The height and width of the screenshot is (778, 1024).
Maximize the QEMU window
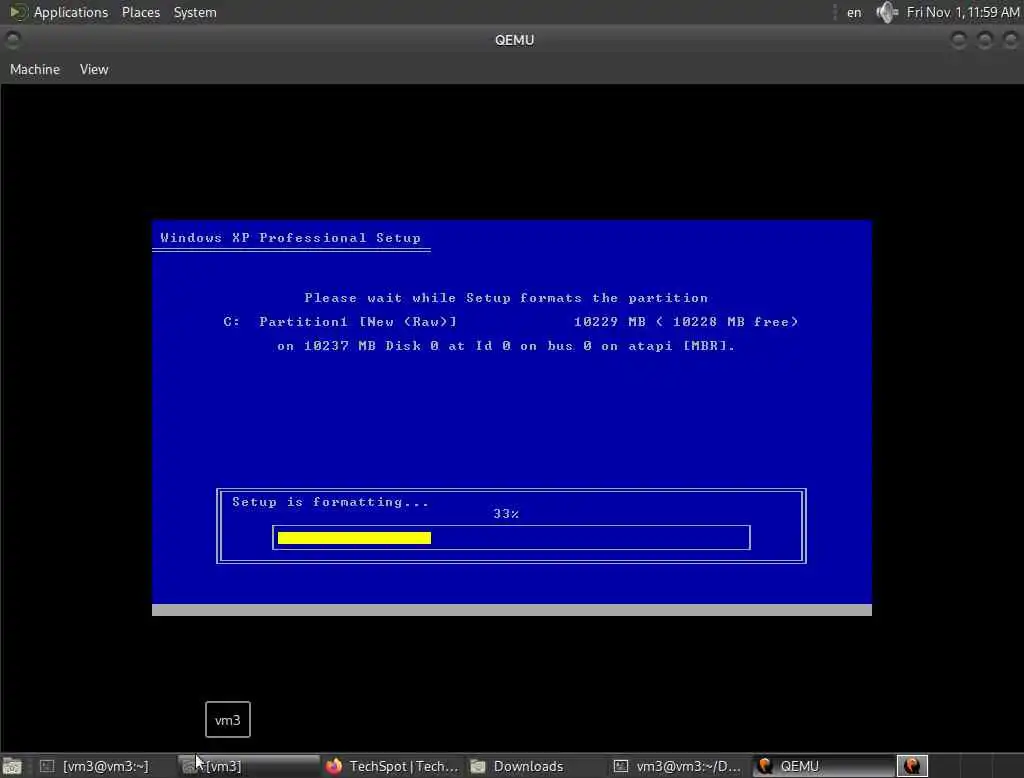click(x=985, y=41)
